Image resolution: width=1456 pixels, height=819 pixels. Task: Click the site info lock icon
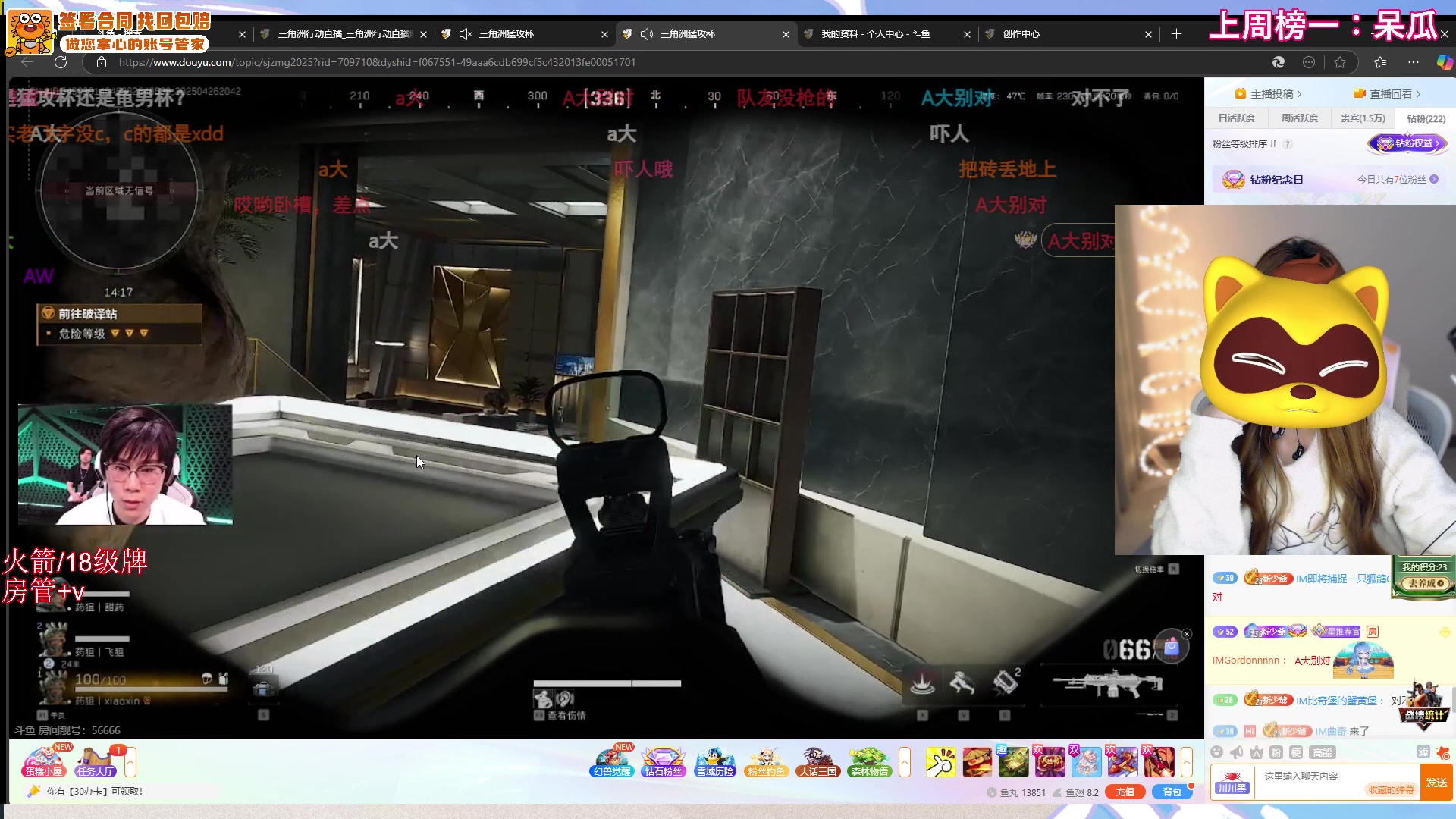pos(101,62)
